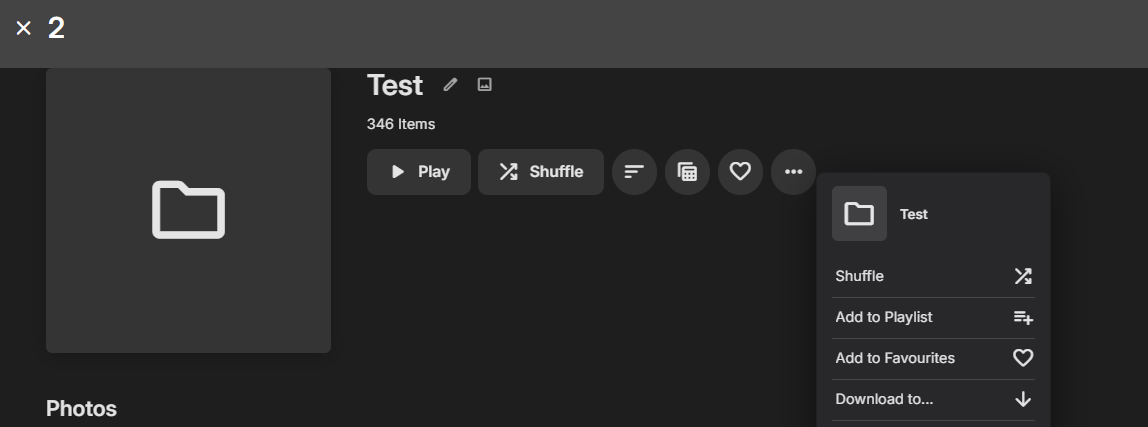Choose Shuffle from the context menu
Screen dimensions: 1148x427
933,277
